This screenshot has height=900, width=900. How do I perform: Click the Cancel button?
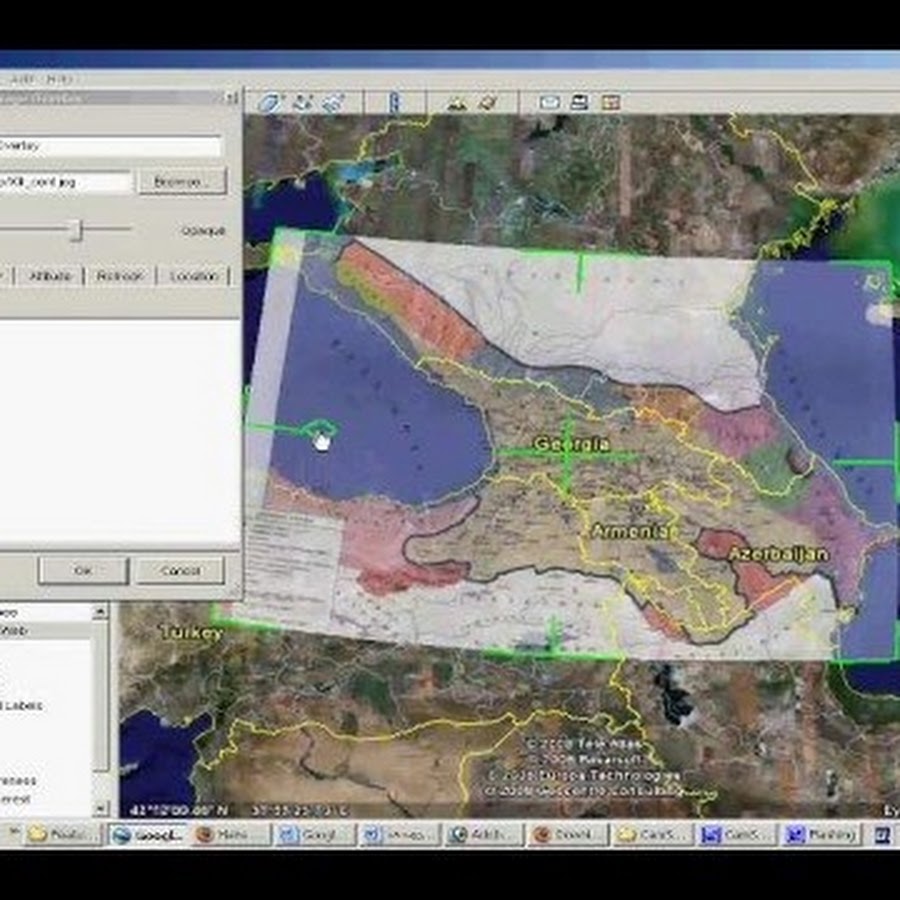point(180,570)
